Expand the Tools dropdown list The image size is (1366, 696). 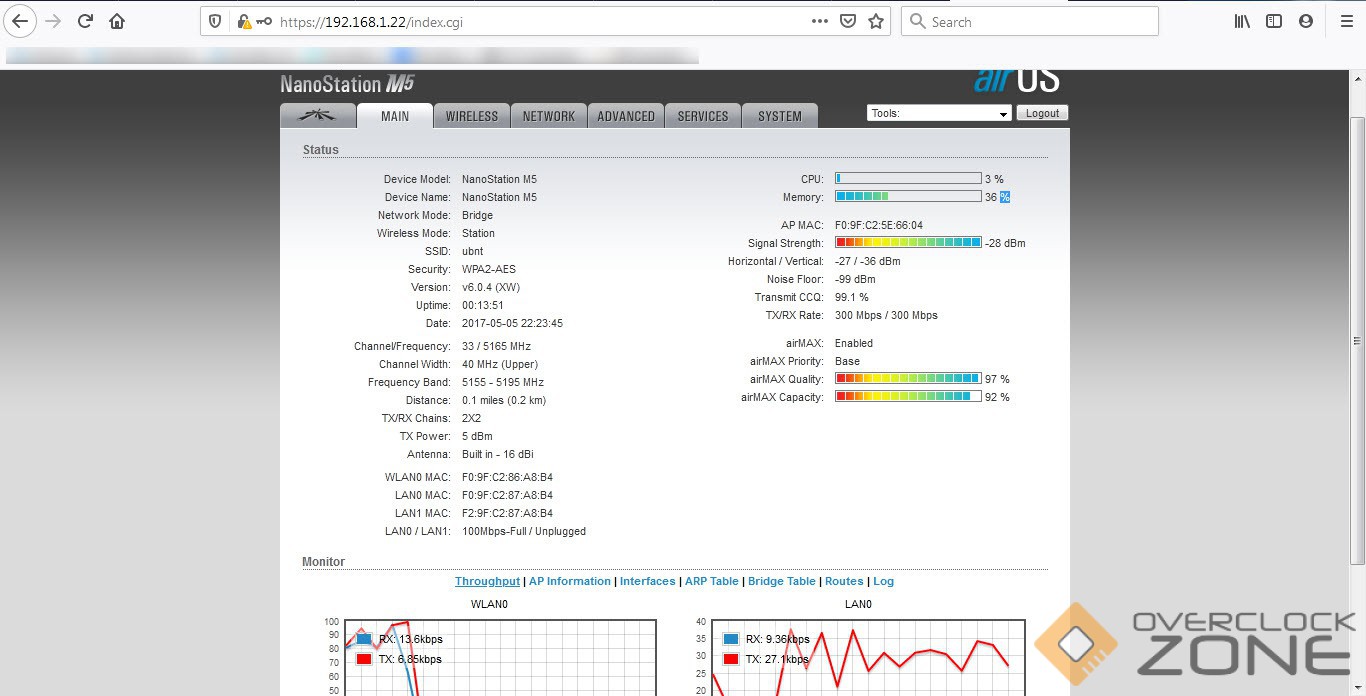click(x=939, y=114)
